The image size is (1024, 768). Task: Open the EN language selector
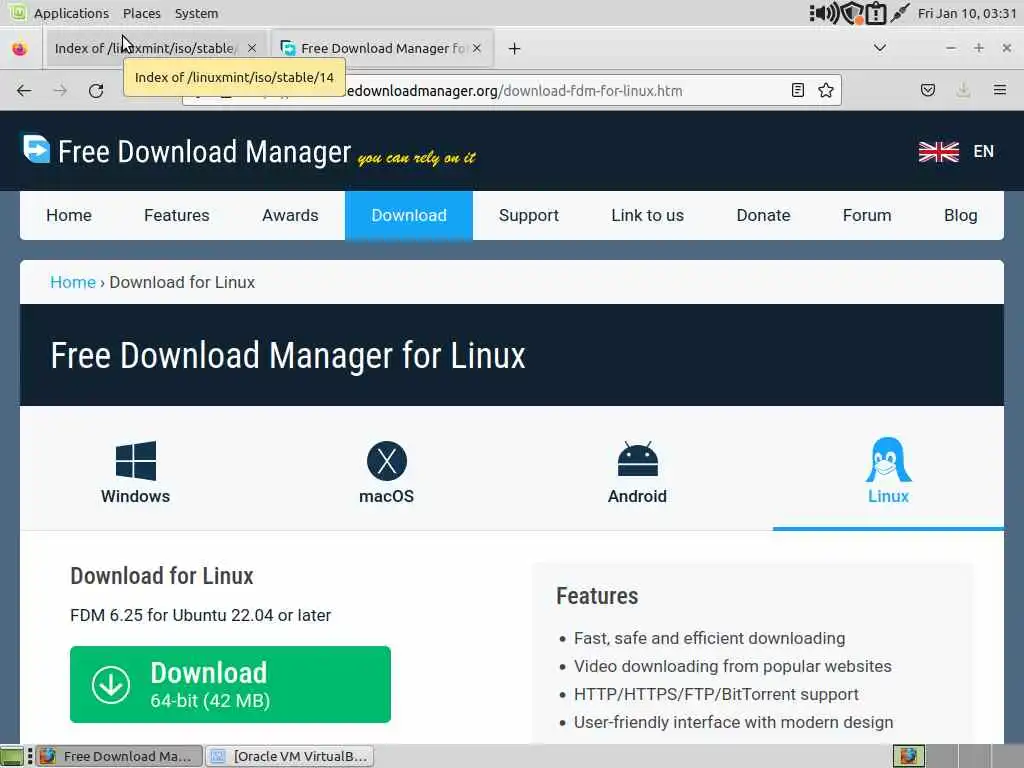984,152
